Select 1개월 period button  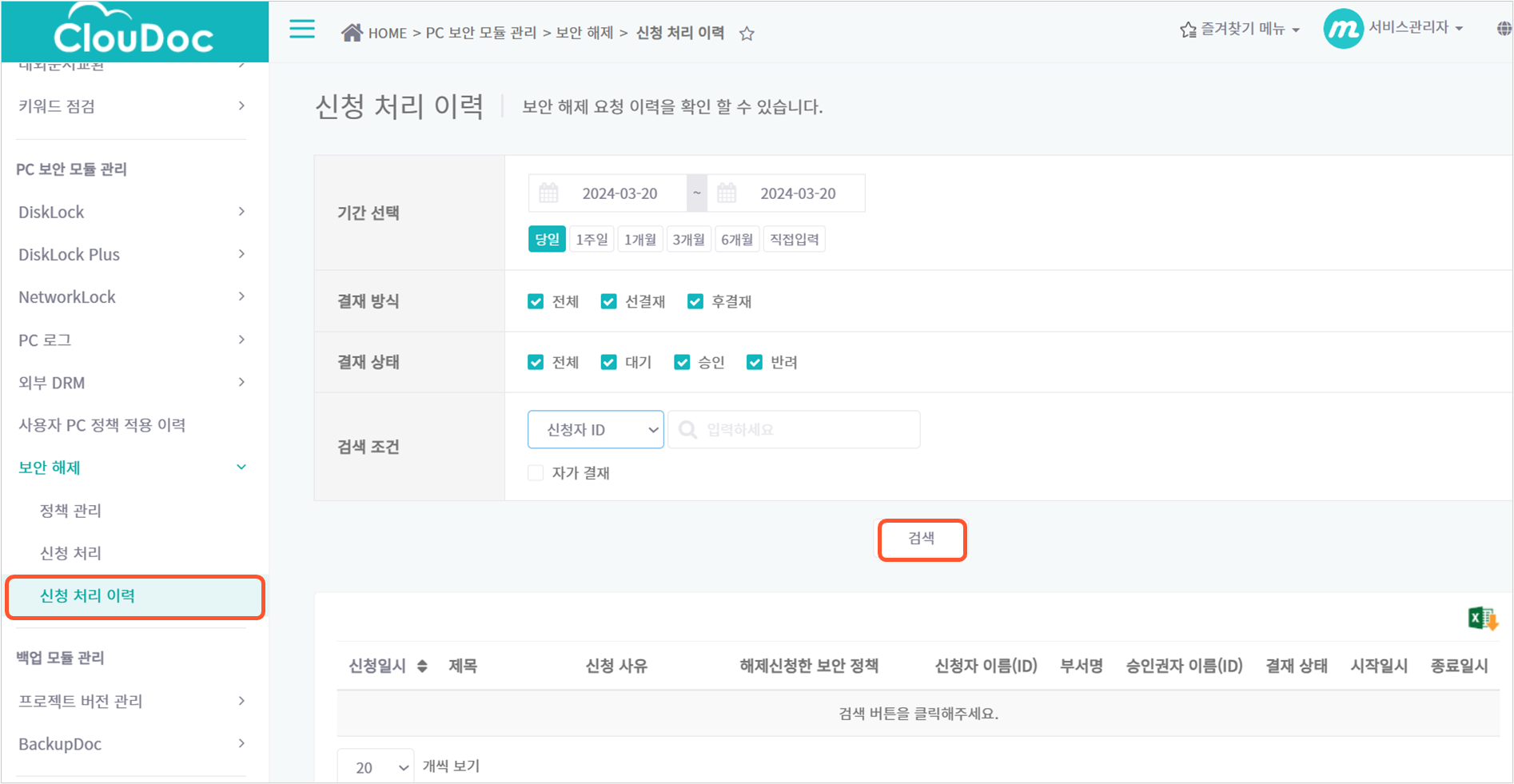coord(640,239)
